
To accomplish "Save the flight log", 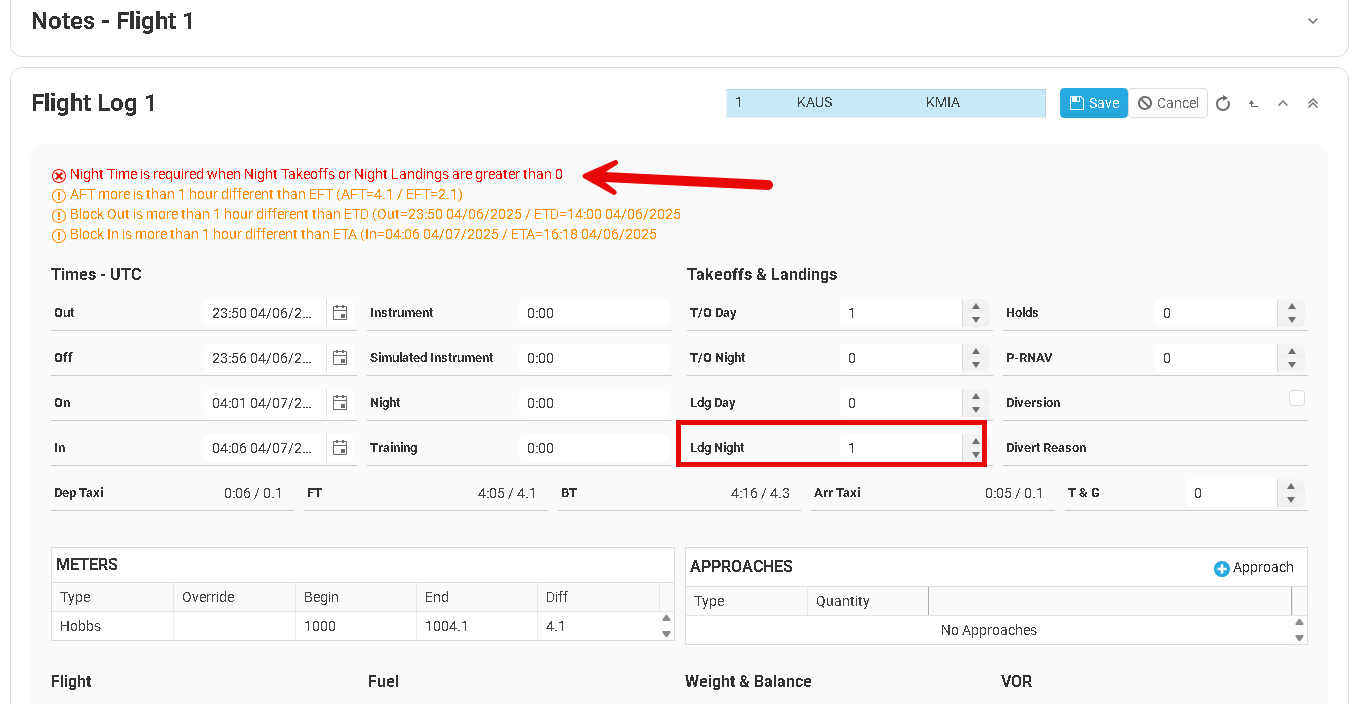I will [x=1094, y=103].
